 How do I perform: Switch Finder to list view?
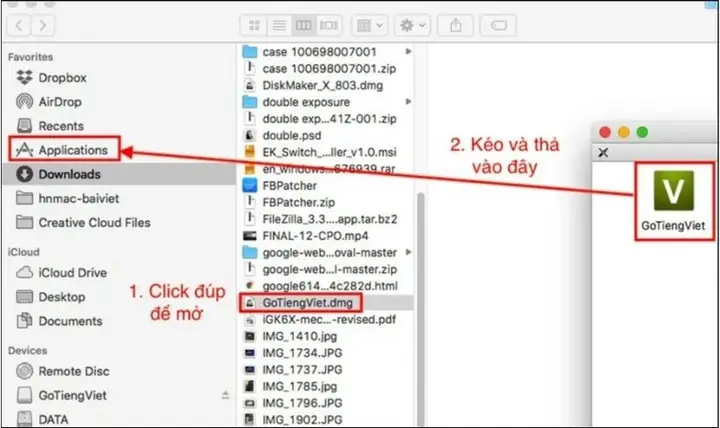pyautogui.click(x=279, y=25)
